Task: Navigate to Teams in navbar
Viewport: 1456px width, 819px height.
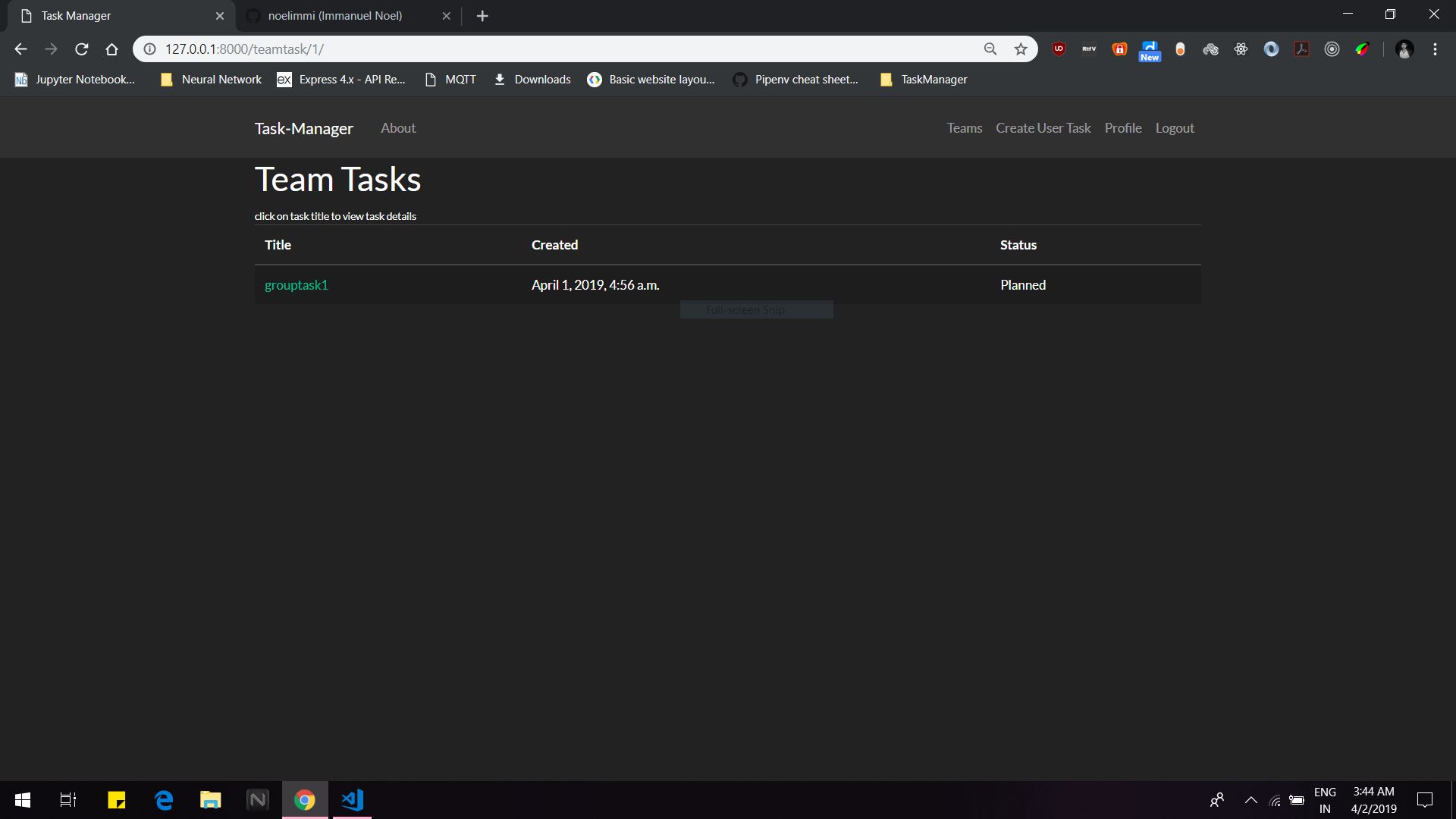Action: tap(965, 128)
